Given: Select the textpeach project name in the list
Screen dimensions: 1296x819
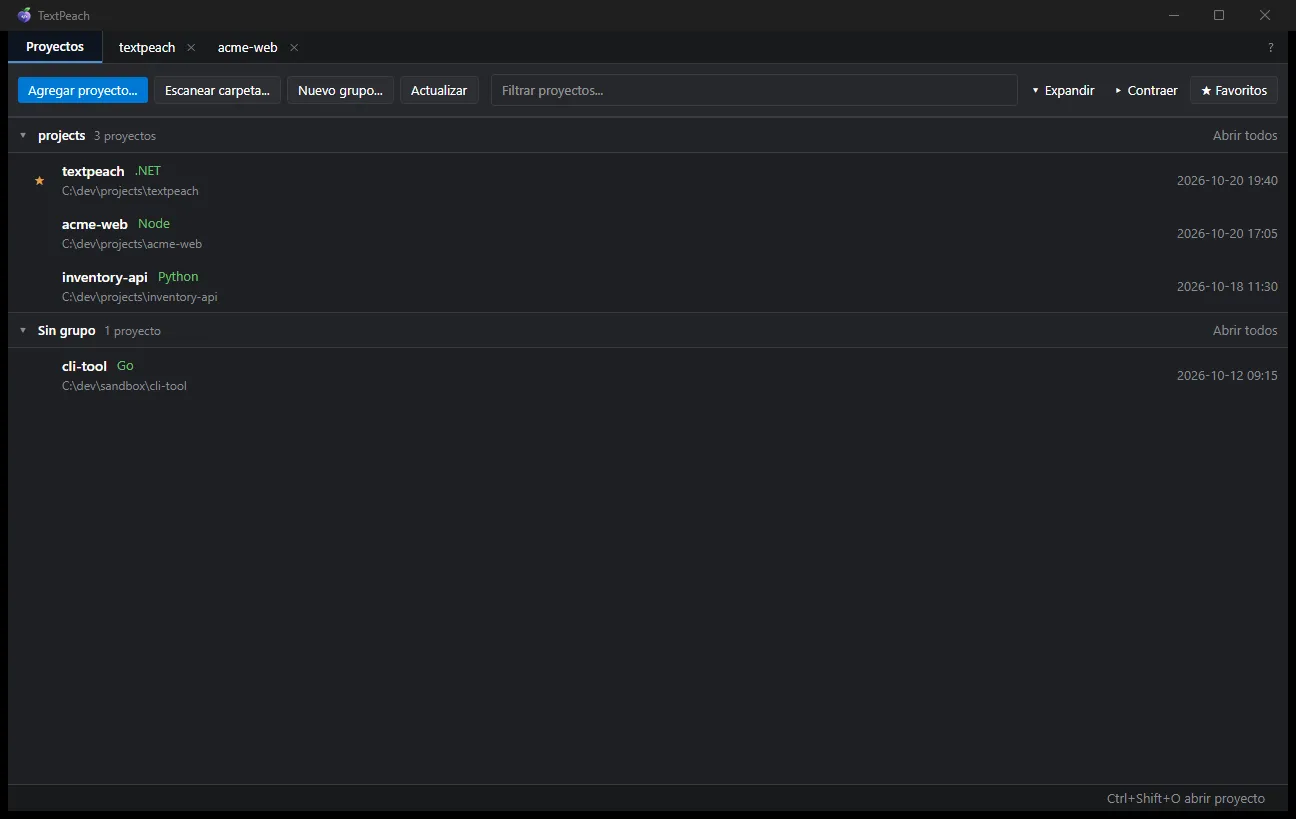Looking at the screenshot, I should [93, 172].
